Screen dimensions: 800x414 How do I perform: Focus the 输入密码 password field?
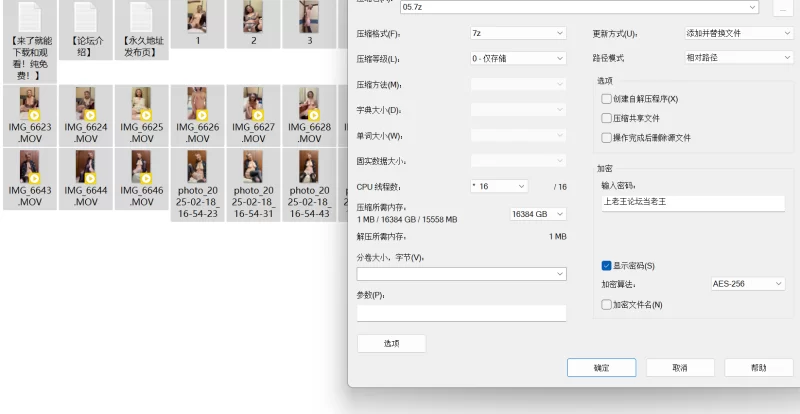point(693,203)
